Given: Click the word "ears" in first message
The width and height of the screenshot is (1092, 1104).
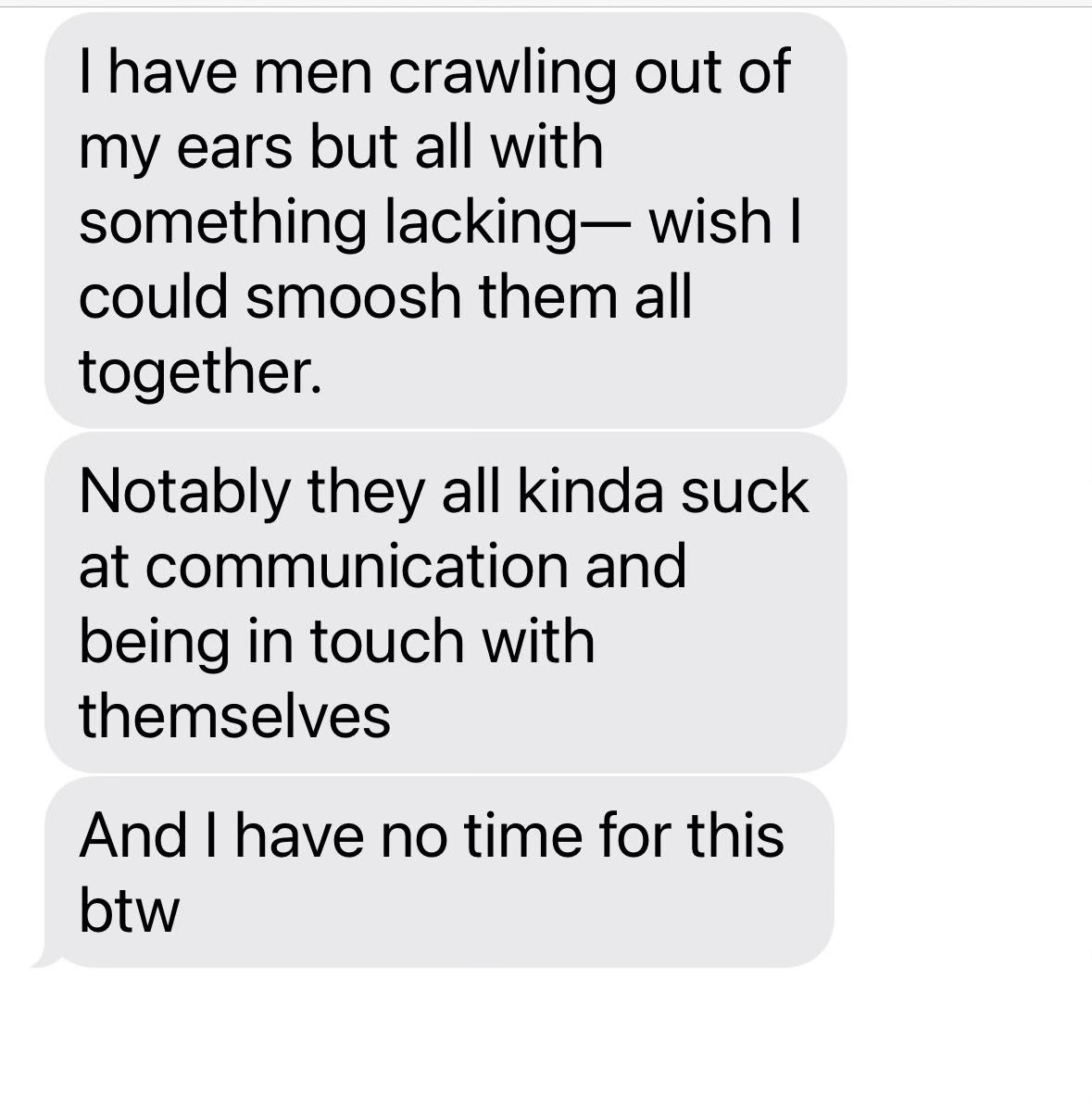Looking at the screenshot, I should click(x=234, y=149).
